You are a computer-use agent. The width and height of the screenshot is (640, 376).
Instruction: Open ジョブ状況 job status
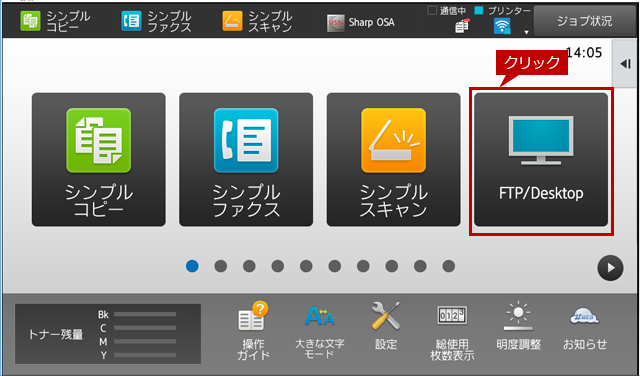pyautogui.click(x=584, y=21)
